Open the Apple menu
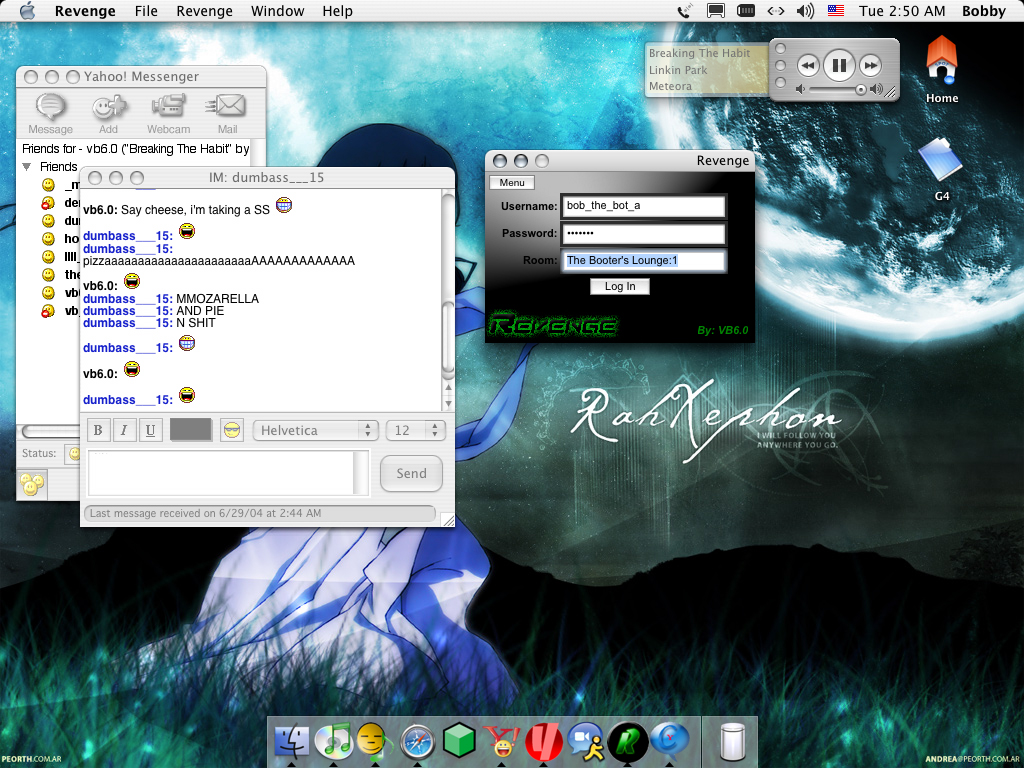The width and height of the screenshot is (1024, 768). (27, 10)
